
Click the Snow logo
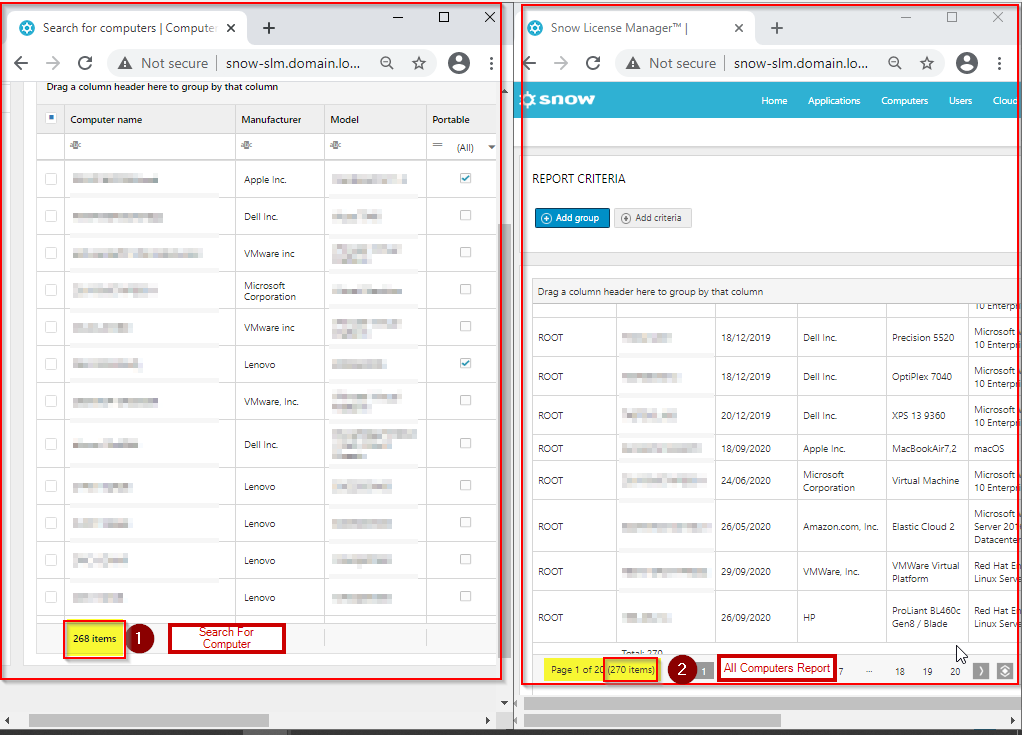click(x=558, y=100)
